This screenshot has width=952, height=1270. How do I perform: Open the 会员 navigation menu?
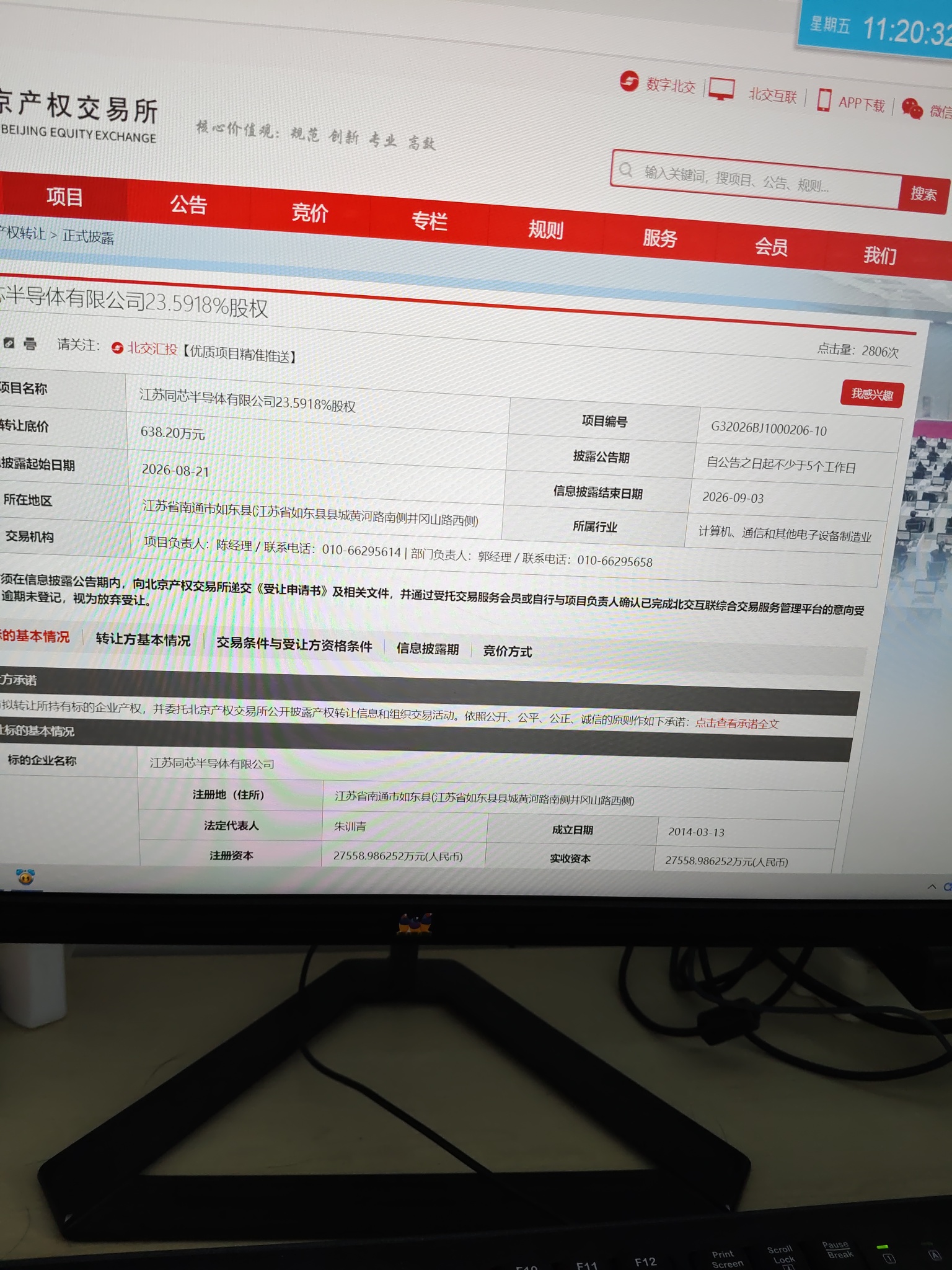click(x=771, y=247)
